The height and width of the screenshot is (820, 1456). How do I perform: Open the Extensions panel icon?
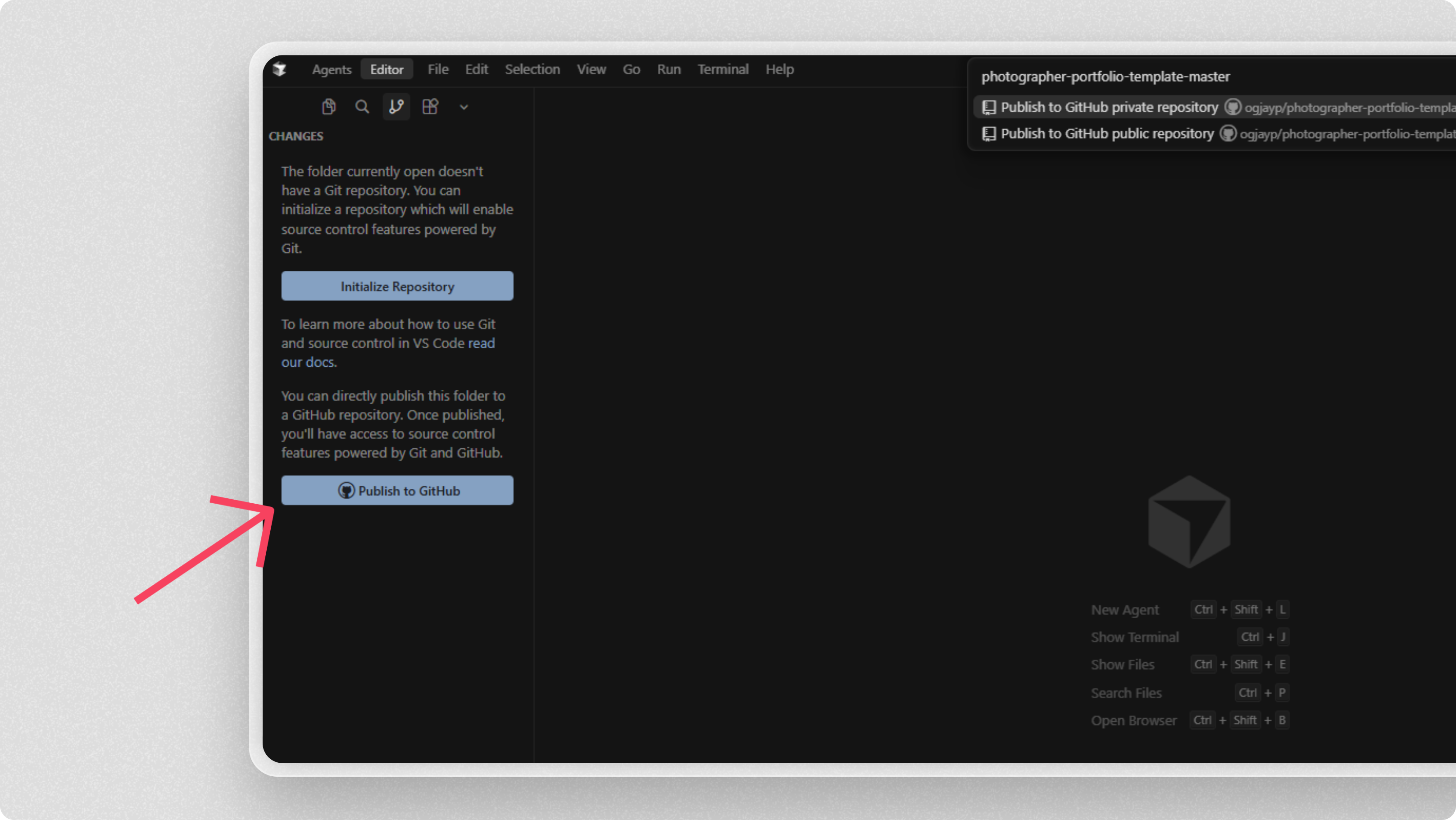[x=430, y=107]
